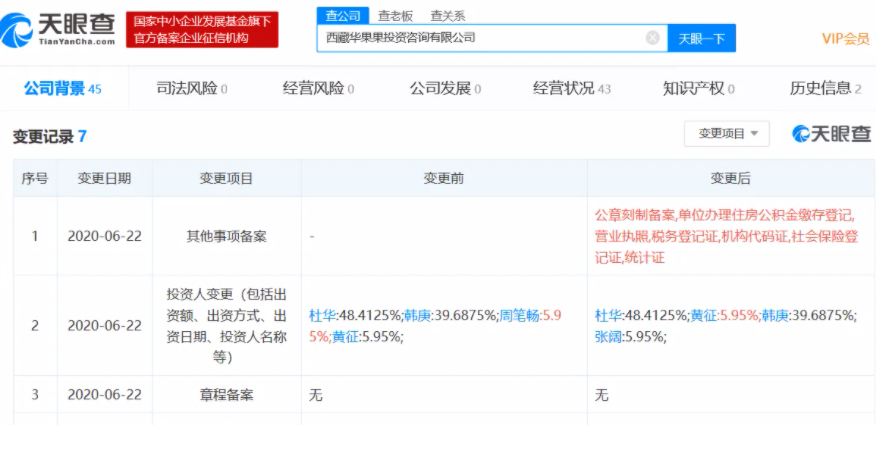This screenshot has height=463, width=876.
Task: Switch to the 司法风险 tab
Action: (x=192, y=88)
